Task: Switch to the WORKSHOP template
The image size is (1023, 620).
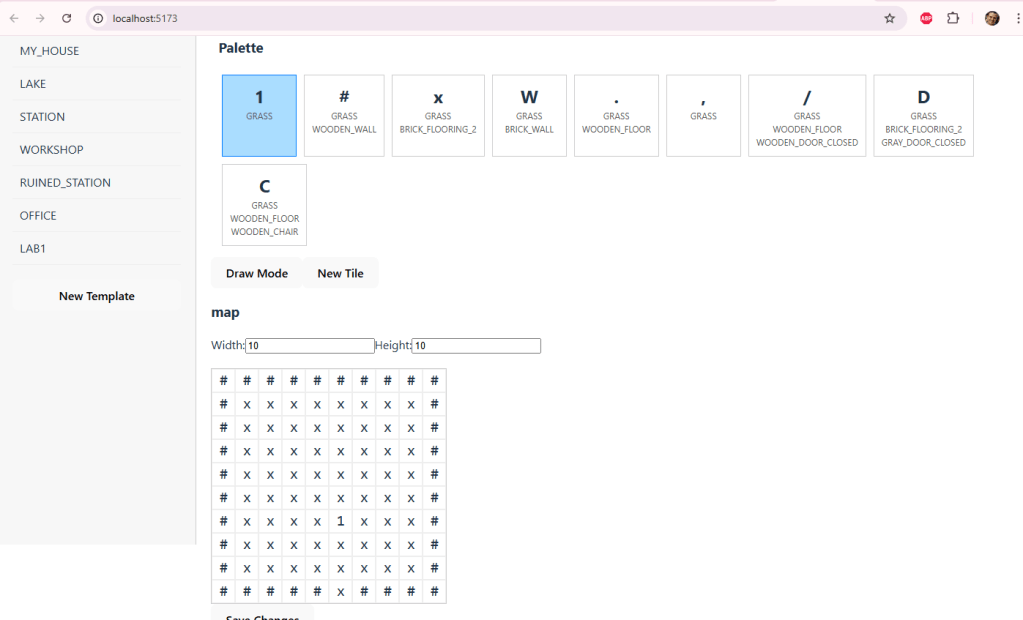Action: [x=51, y=150]
